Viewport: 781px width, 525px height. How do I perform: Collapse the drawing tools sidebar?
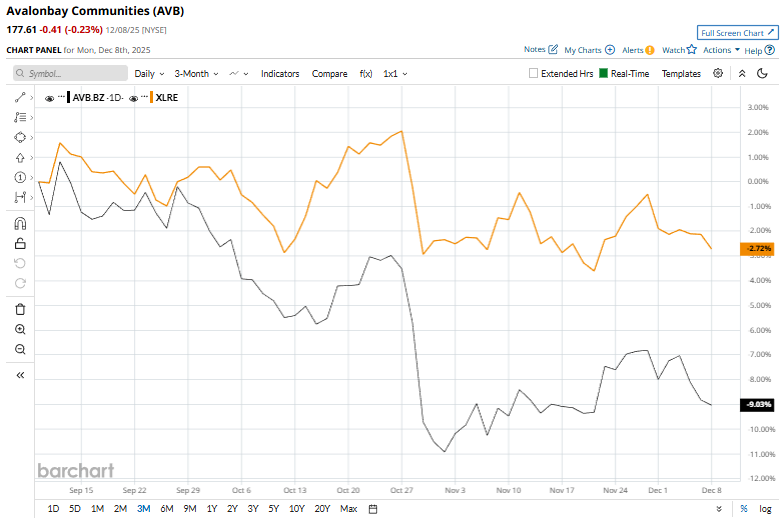20,375
